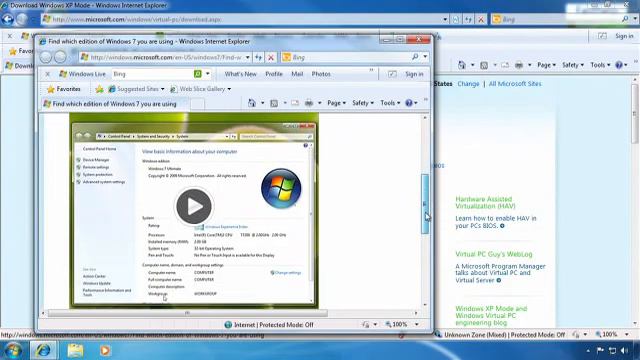The width and height of the screenshot is (640, 360).
Task: Click Windows Live logo button
Action: (x=82, y=74)
